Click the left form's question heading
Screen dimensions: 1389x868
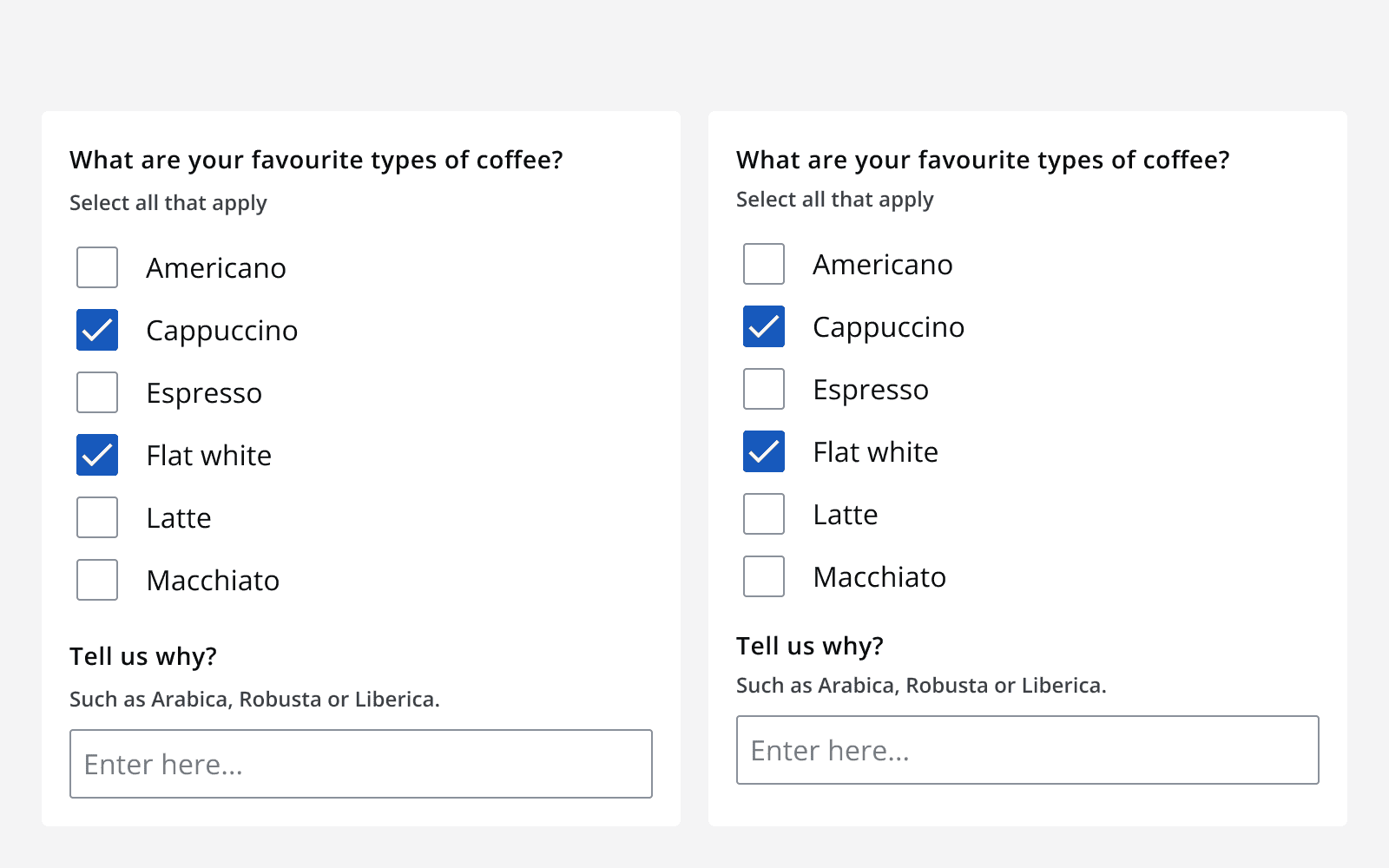(315, 160)
